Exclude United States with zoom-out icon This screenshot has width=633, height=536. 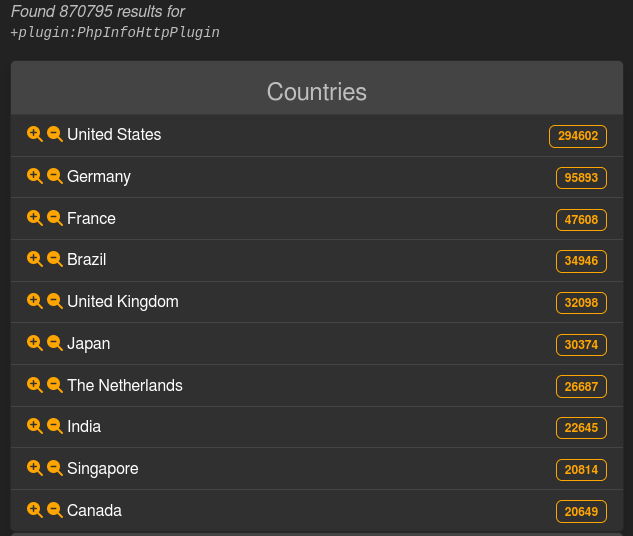coord(55,134)
